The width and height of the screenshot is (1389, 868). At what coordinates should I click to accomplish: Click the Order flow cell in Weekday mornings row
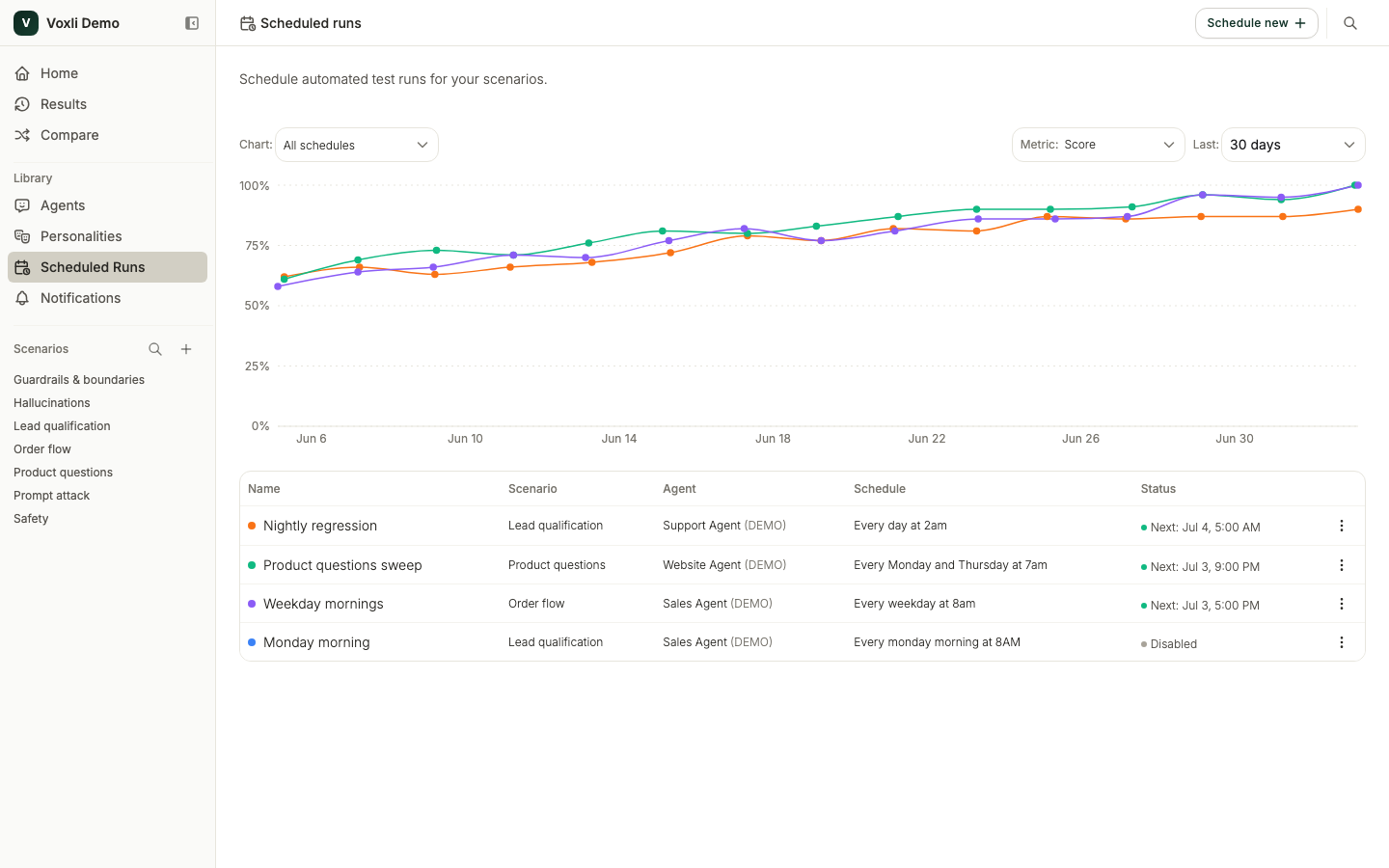(536, 604)
